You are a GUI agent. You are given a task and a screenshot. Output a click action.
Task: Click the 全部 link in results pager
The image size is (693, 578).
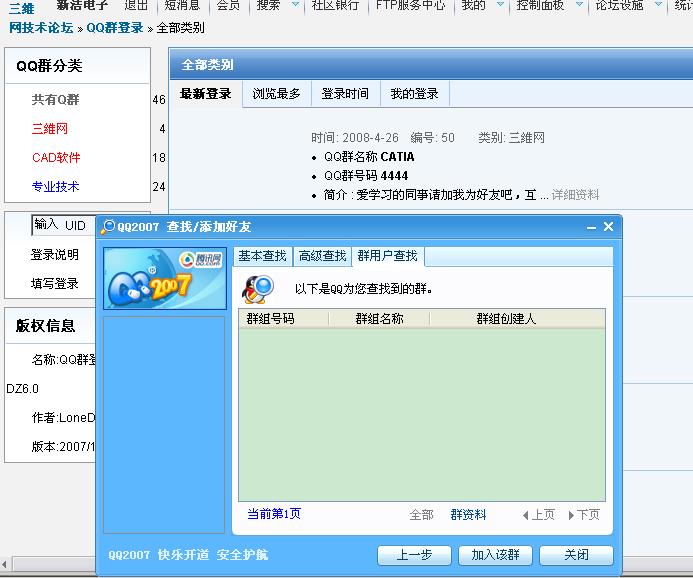[421, 515]
